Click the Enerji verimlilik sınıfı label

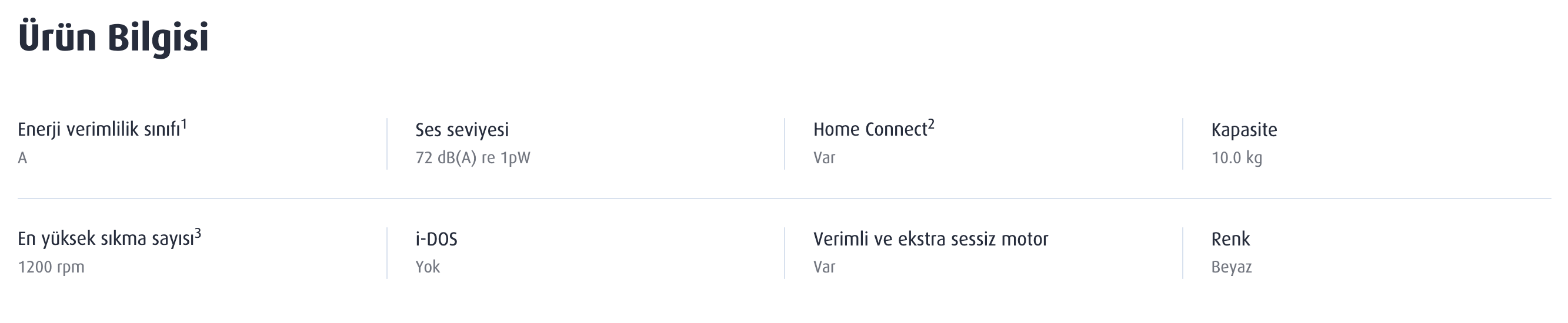coord(99,130)
